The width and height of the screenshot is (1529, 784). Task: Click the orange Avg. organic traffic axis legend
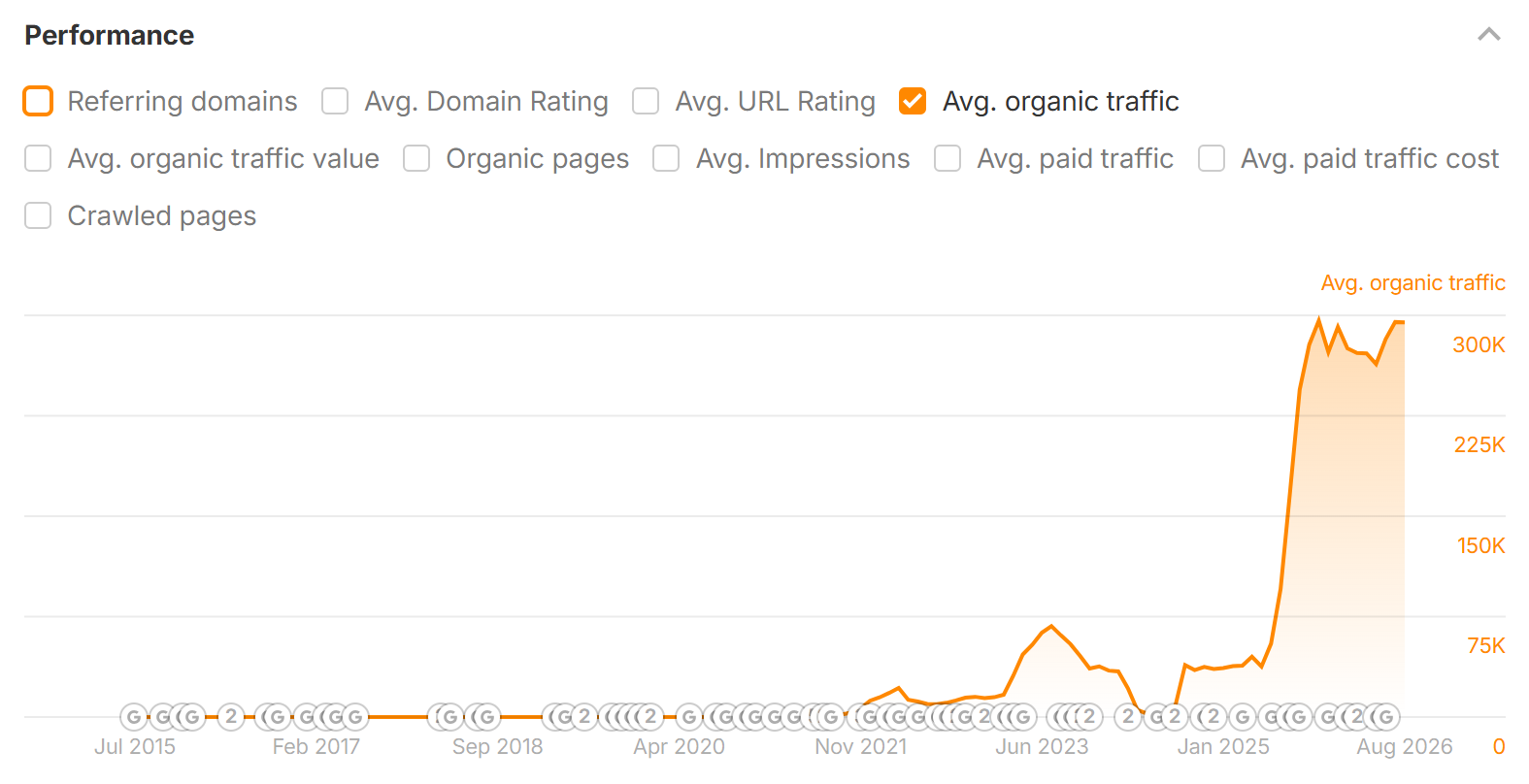(x=1413, y=282)
